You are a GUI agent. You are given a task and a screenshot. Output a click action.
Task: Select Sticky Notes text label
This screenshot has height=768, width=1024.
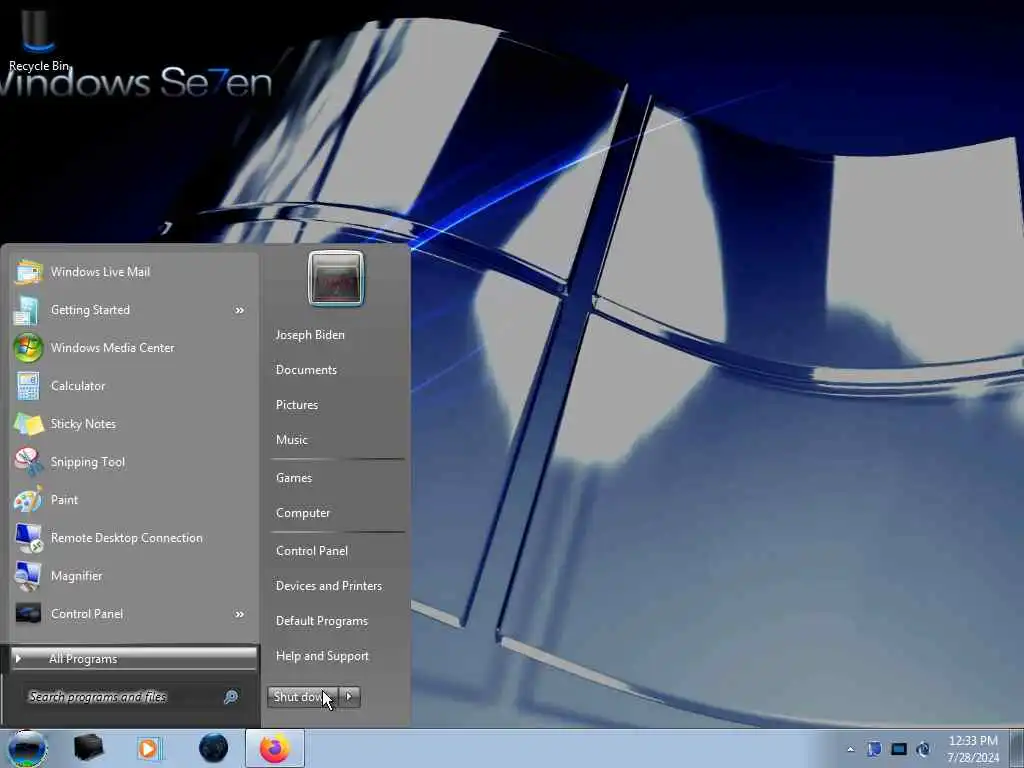pyautogui.click(x=84, y=424)
